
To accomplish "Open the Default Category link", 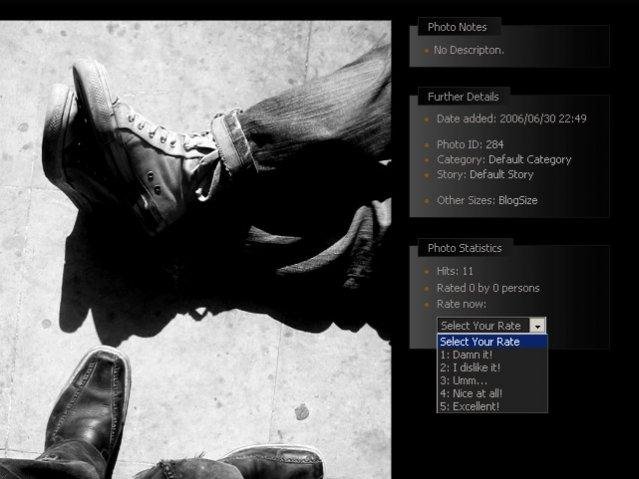I will (x=529, y=159).
